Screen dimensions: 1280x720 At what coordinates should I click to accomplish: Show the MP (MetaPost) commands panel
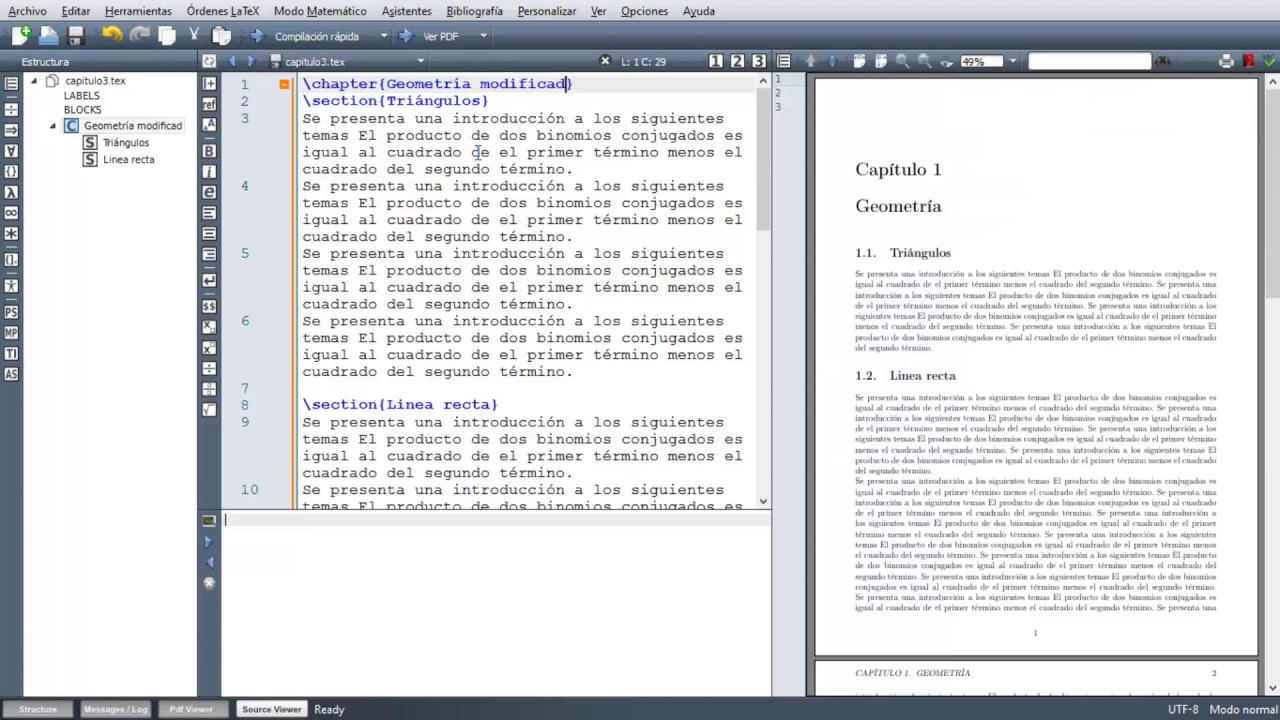coord(11,333)
